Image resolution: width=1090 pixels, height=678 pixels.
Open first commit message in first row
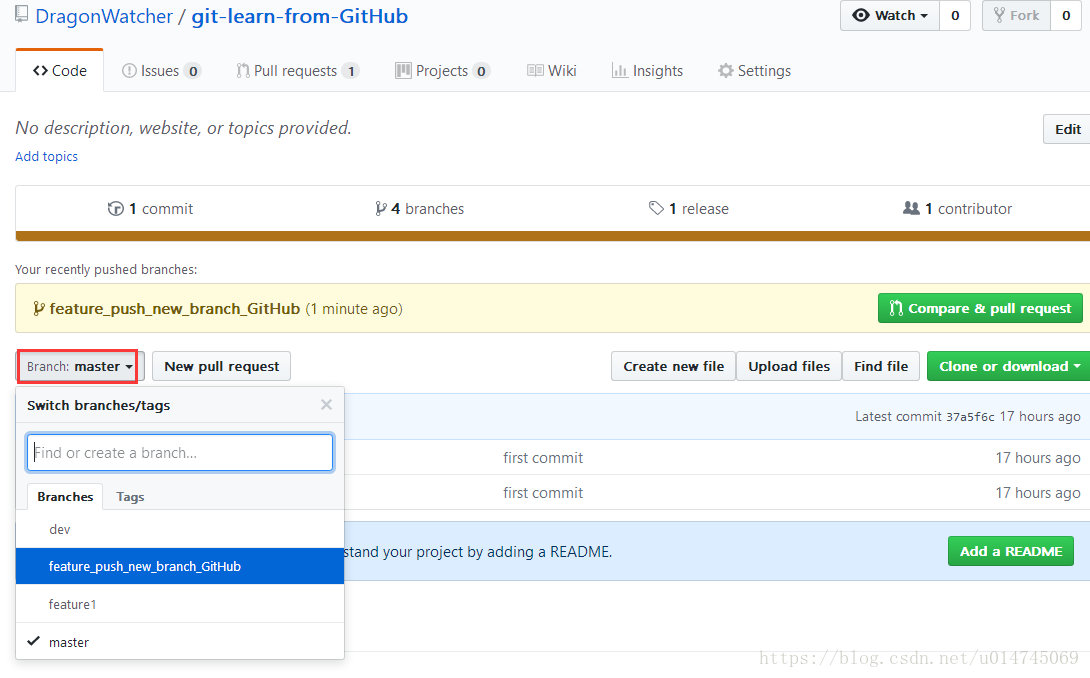point(543,458)
